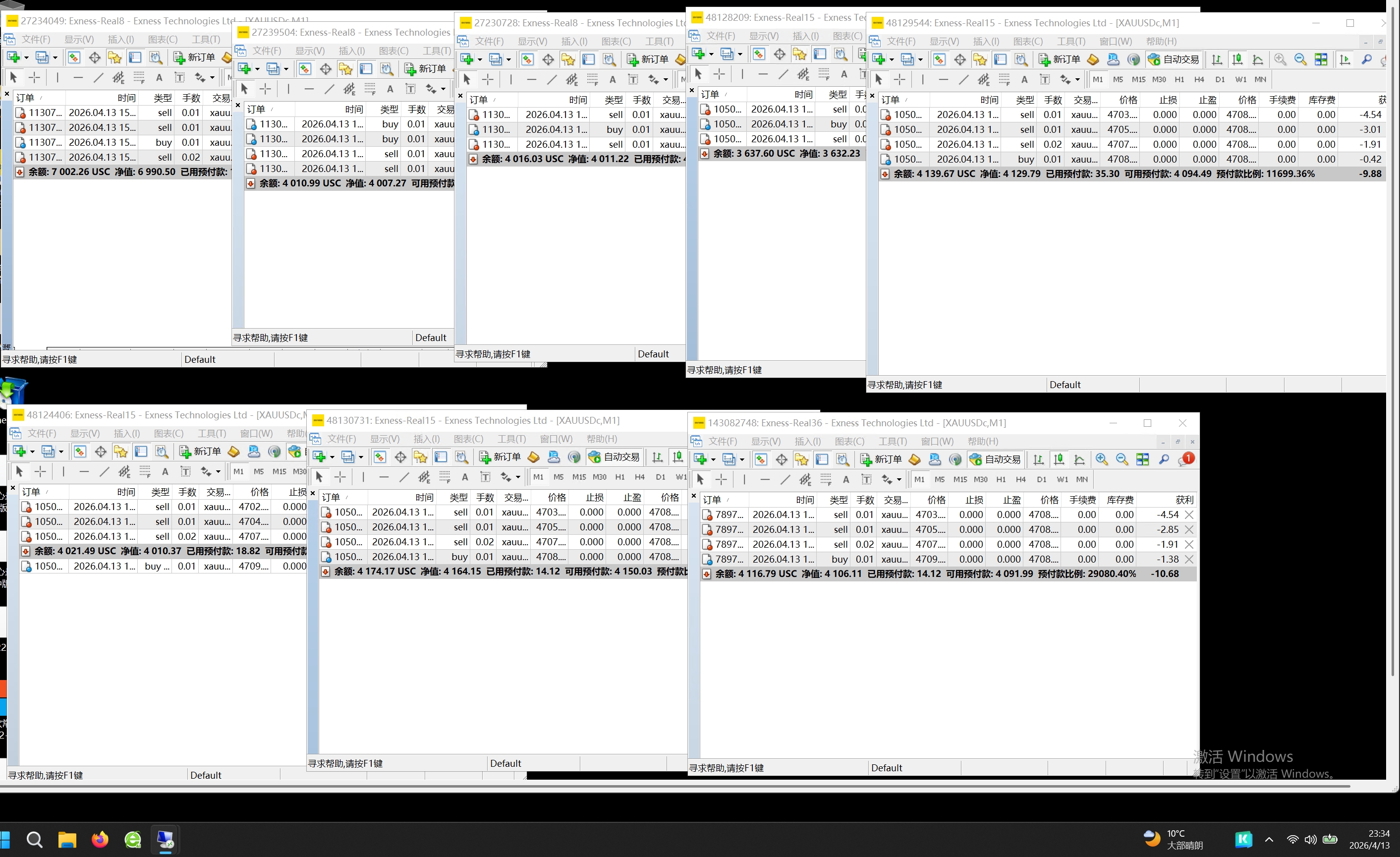This screenshot has width=1400, height=857.
Task: Select crosshair tool in window 48129544
Action: point(899,80)
